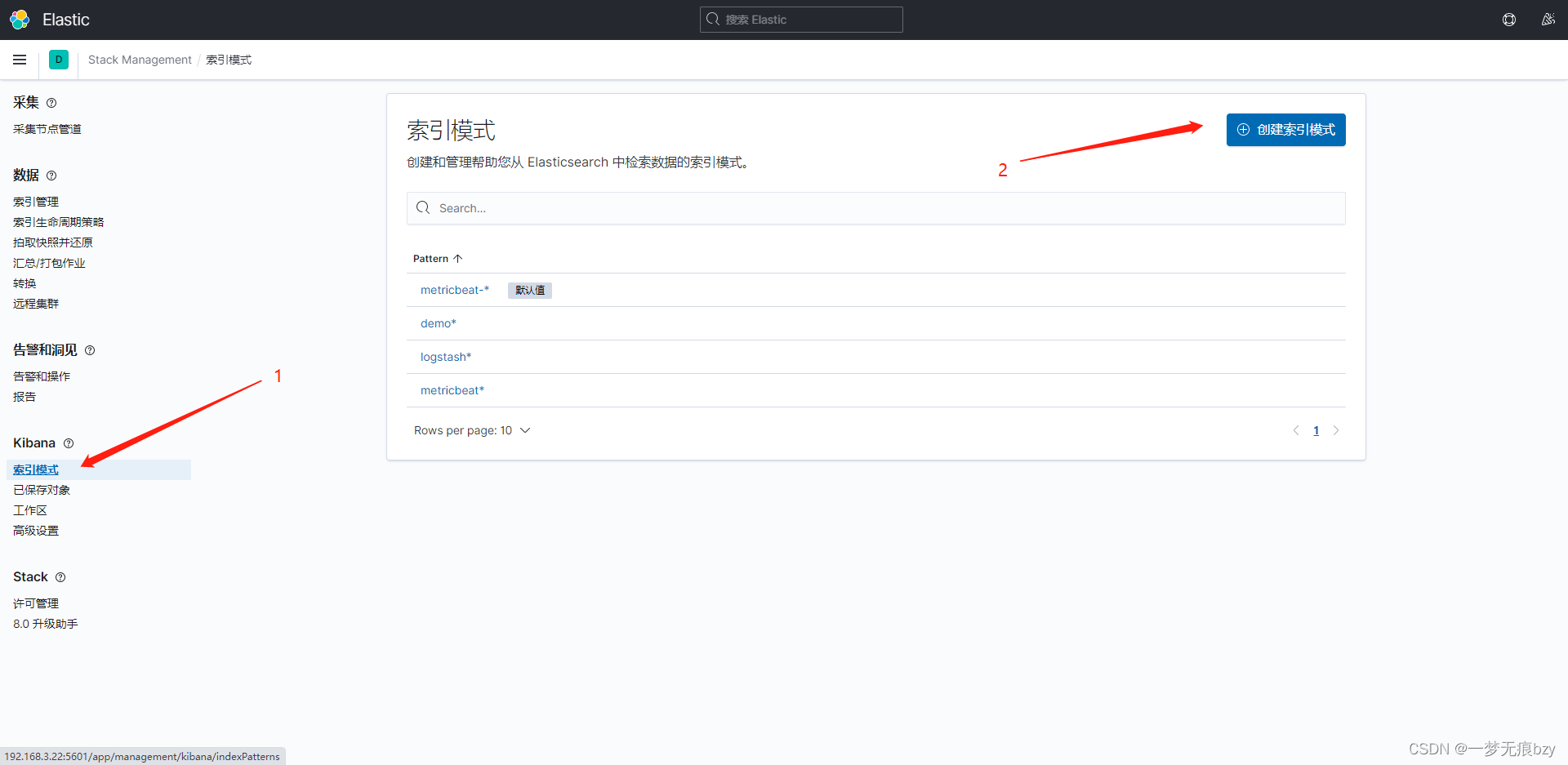Click page number 1 in pagination

[x=1316, y=430]
